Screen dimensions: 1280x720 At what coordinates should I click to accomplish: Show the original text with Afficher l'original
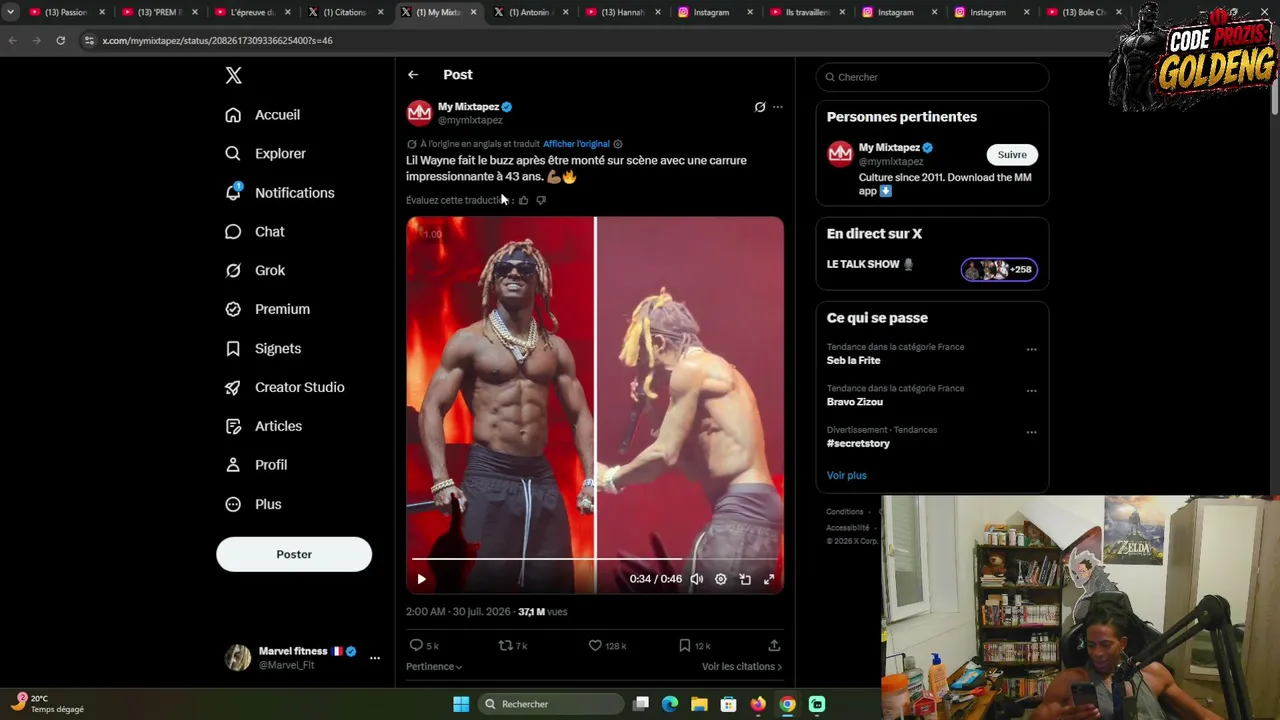coord(576,144)
